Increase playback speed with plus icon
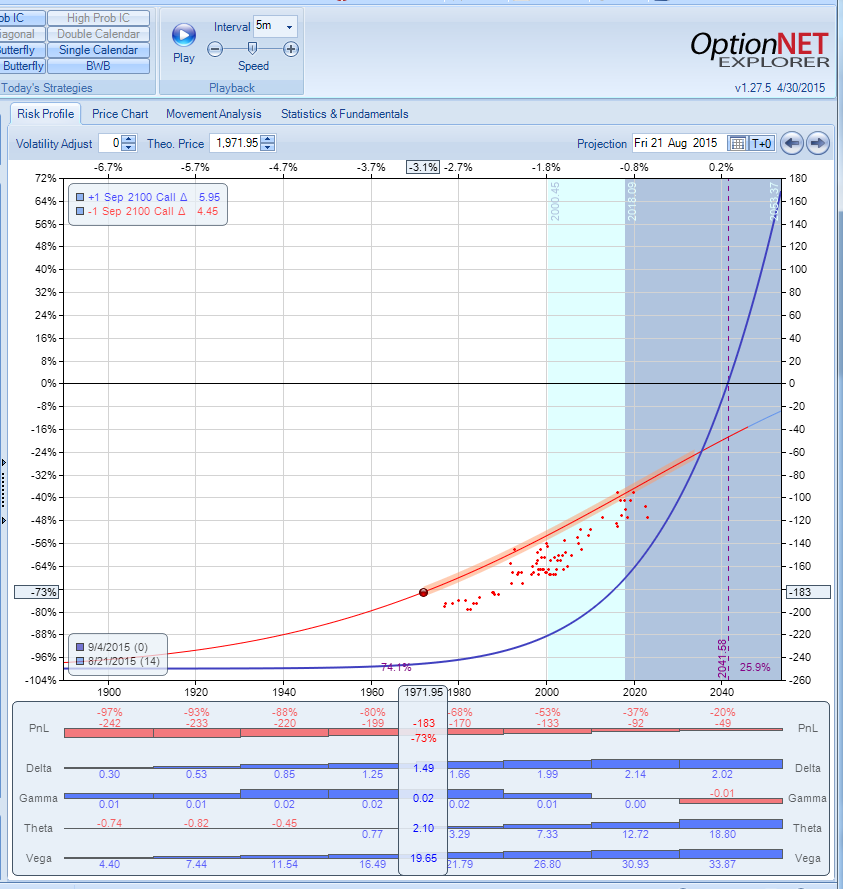Viewport: 843px width, 889px height. click(291, 49)
